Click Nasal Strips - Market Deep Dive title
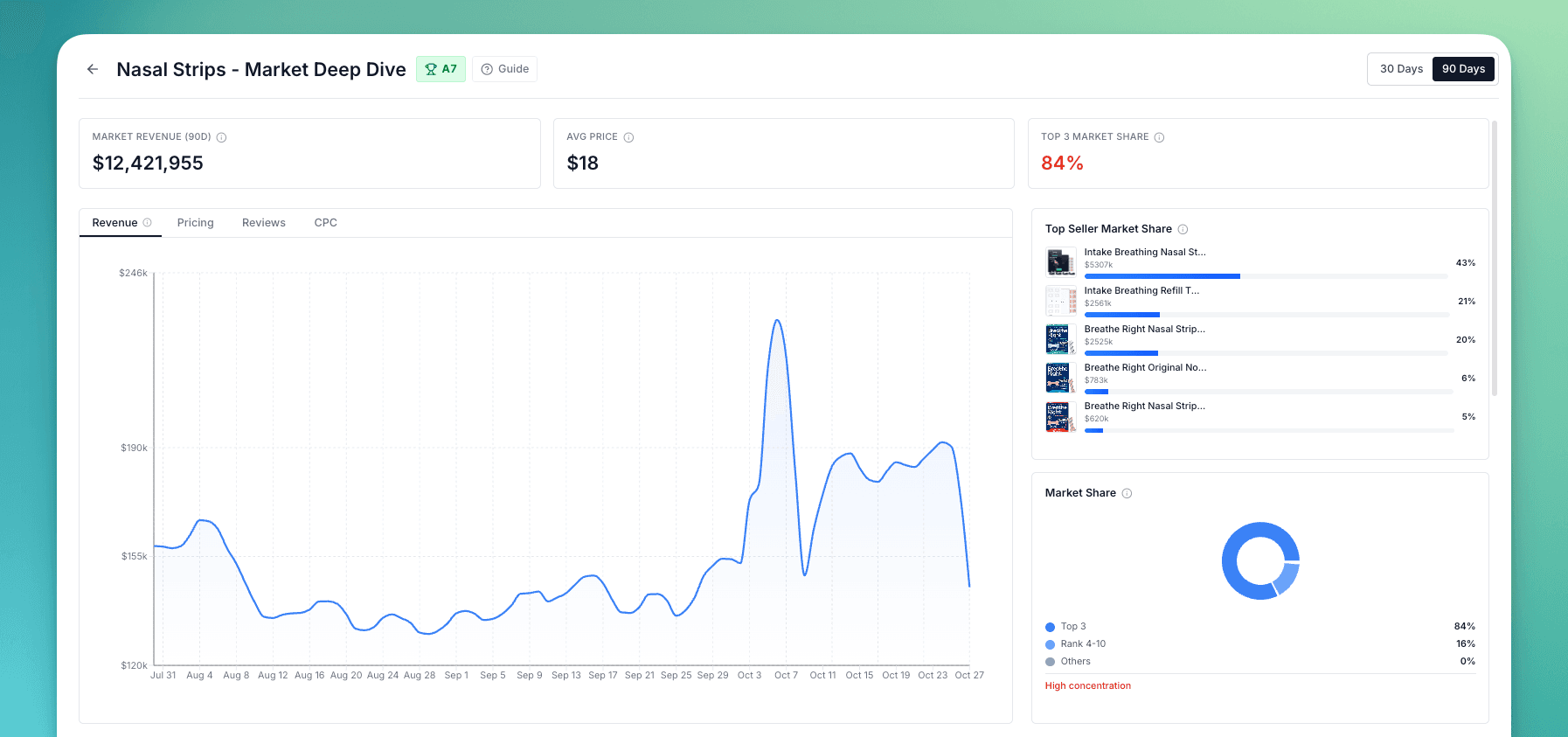The height and width of the screenshot is (737, 1568). (x=261, y=69)
